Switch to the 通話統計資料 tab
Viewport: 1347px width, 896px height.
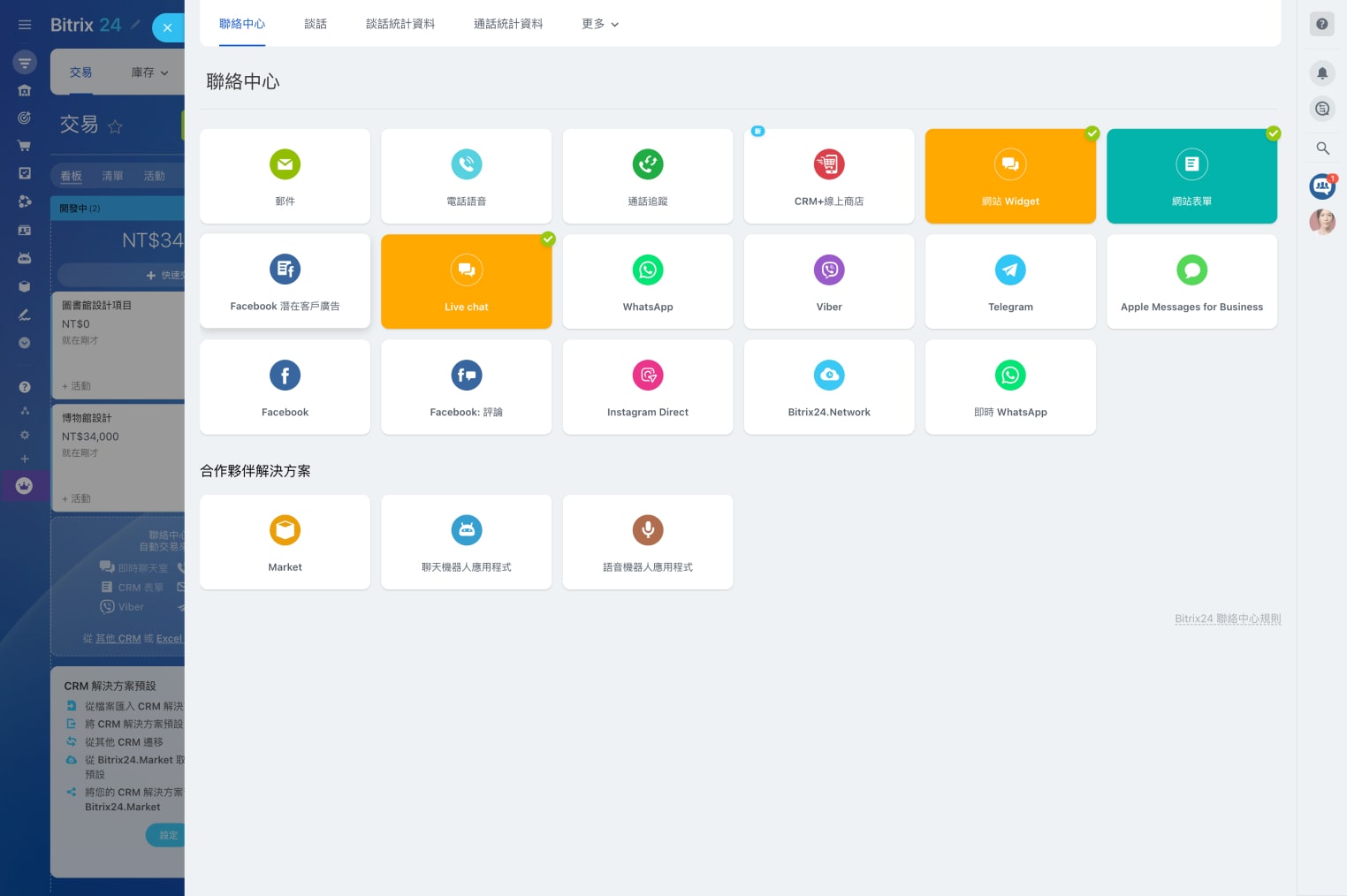click(508, 24)
